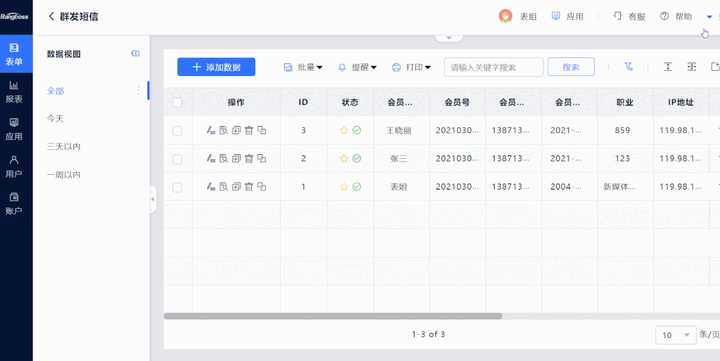
Task: Go back using arrow beside 群发短信
Action: pos(51,17)
